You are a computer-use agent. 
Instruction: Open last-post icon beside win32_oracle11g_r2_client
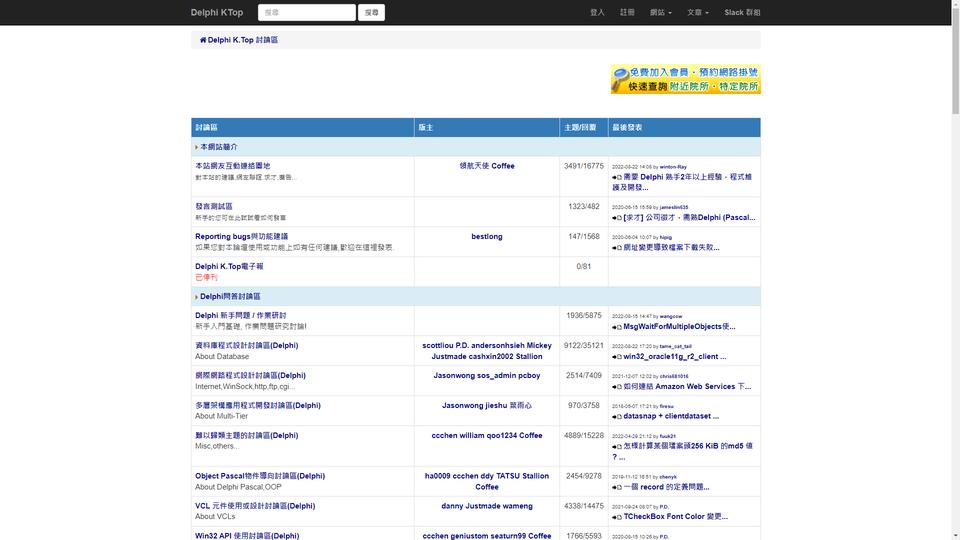[x=617, y=357]
